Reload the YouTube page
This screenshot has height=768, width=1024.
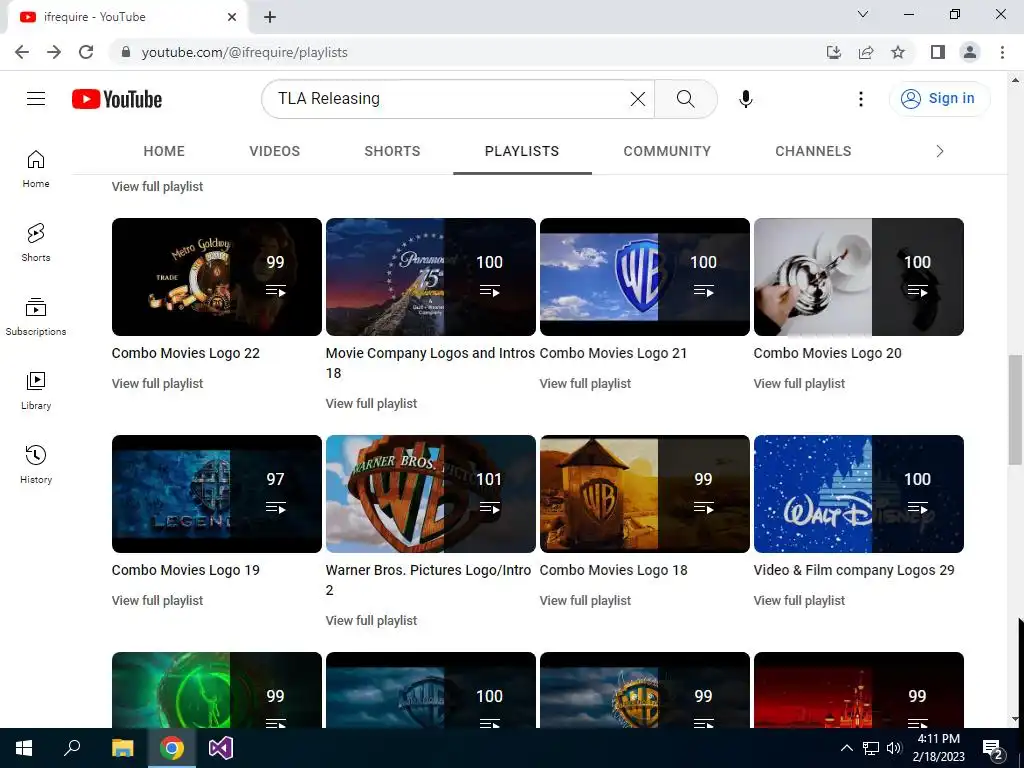86,52
